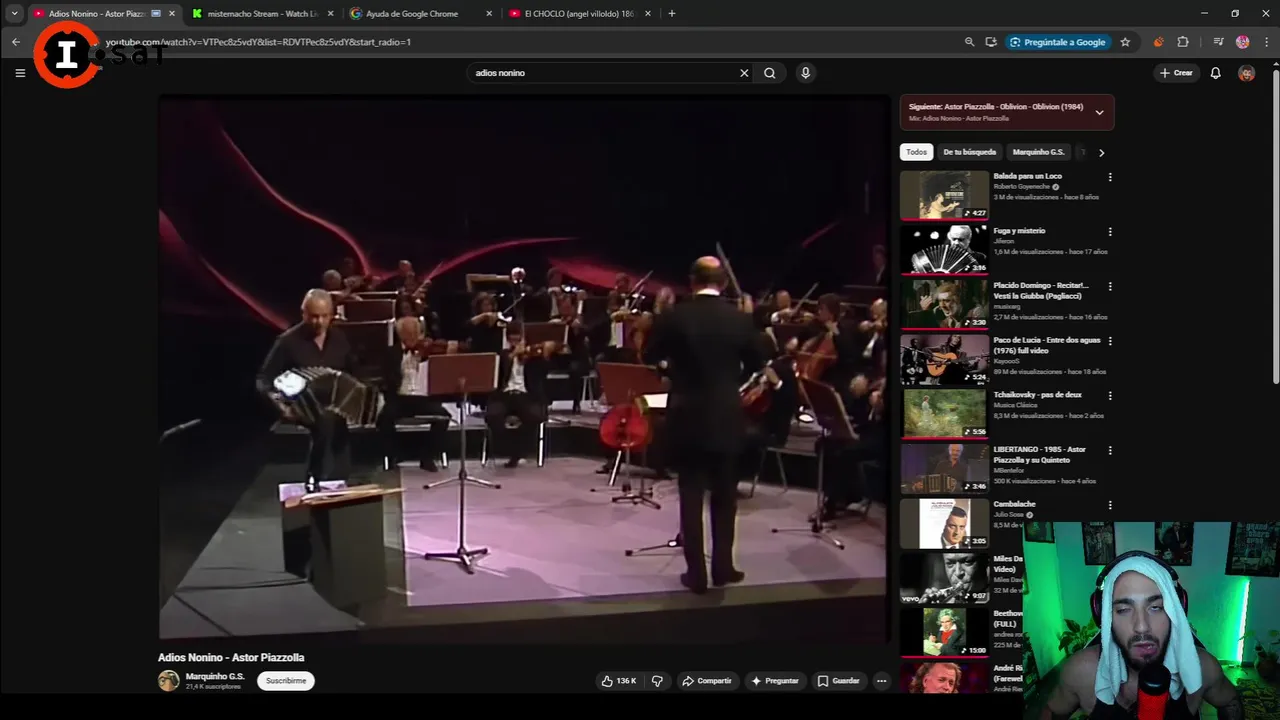
Task: Select the Todos filter chip
Action: coord(917,152)
